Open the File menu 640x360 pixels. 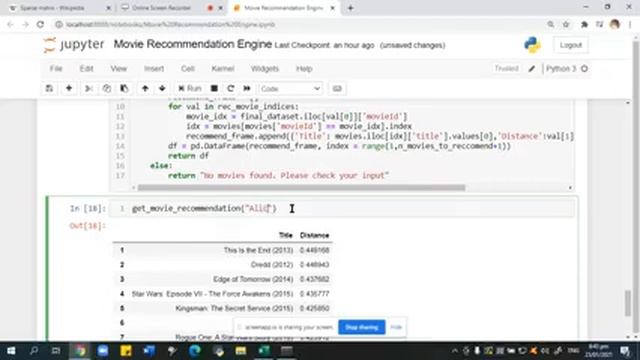tap(56, 69)
